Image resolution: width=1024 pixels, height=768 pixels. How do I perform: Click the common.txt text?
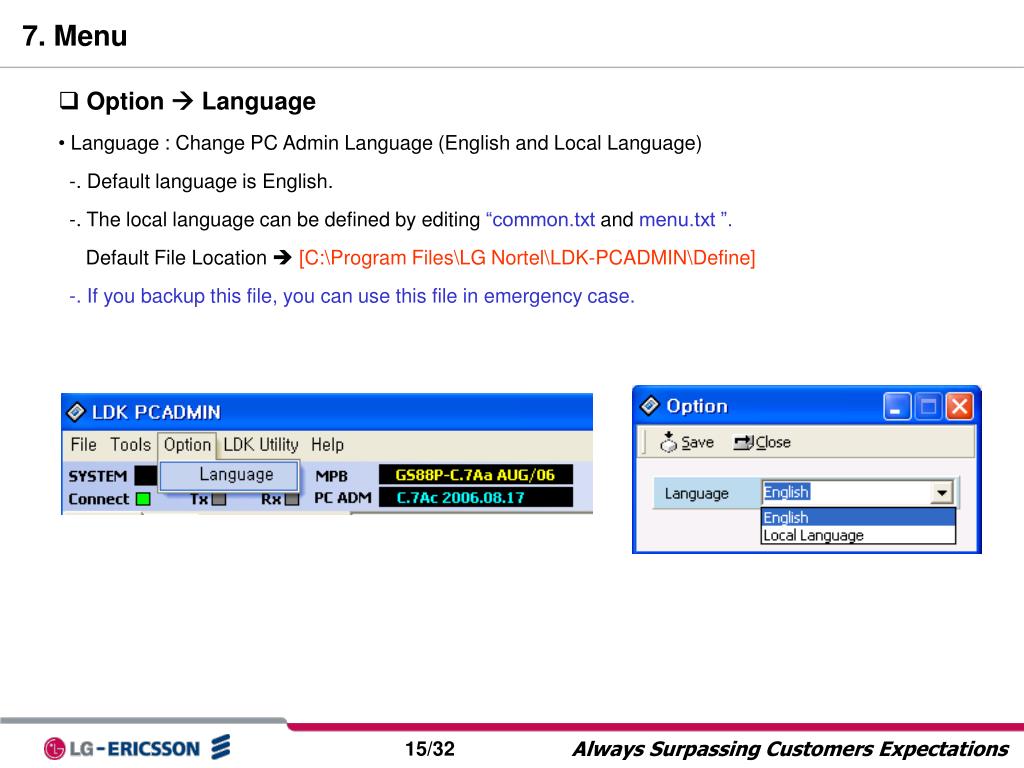(543, 219)
